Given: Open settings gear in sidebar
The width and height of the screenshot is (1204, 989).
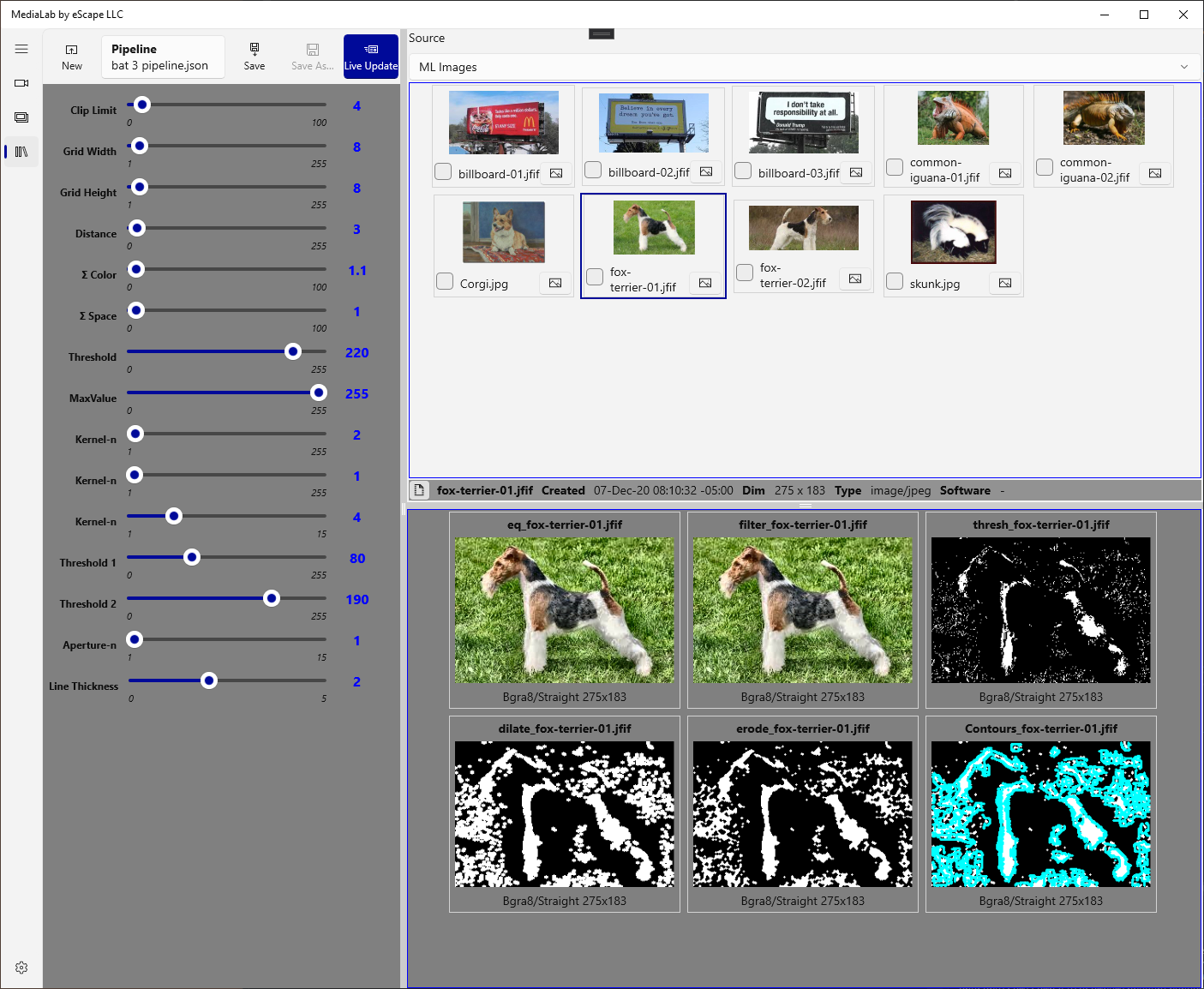Looking at the screenshot, I should tap(21, 968).
